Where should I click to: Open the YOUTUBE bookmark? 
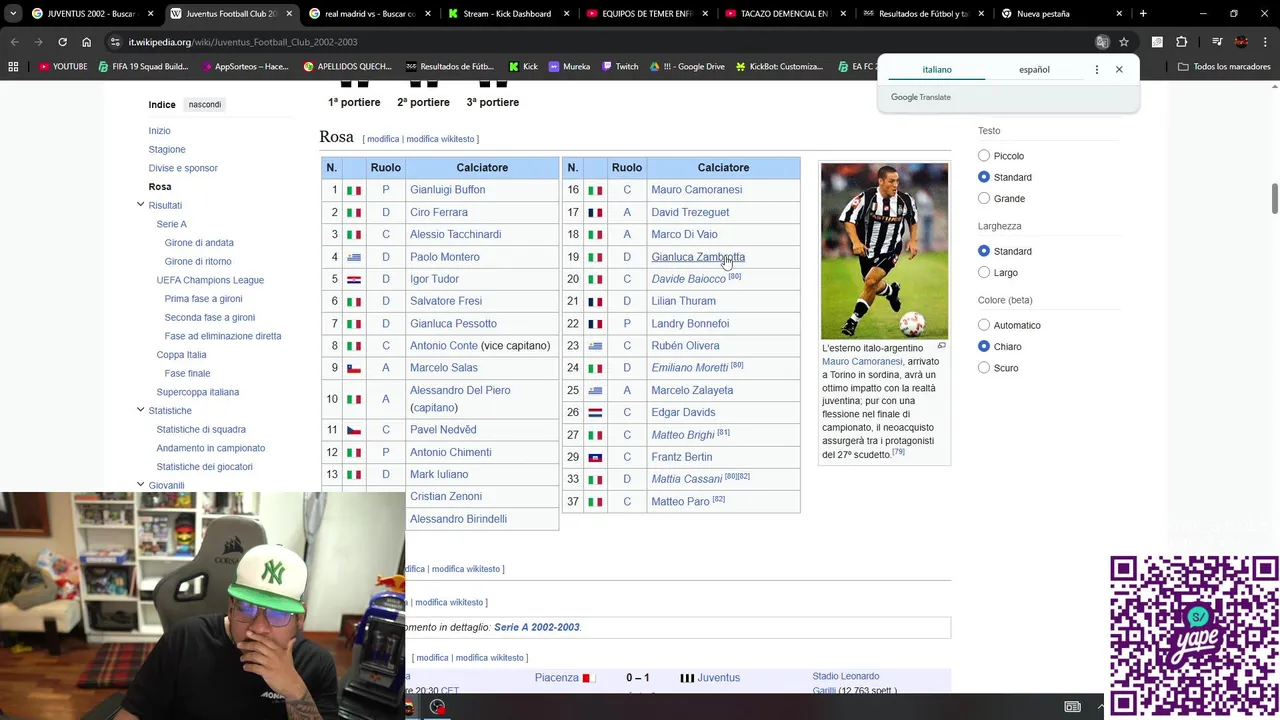click(63, 66)
